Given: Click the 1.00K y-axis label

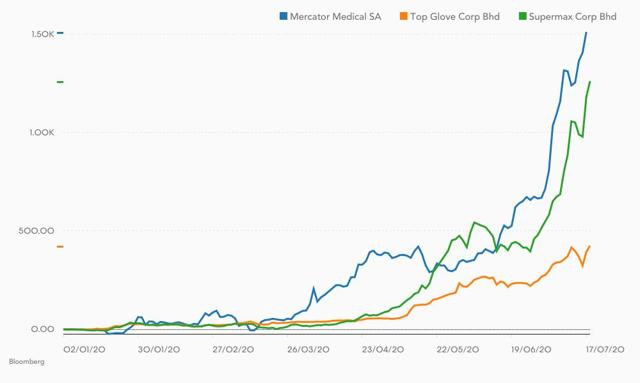Looking at the screenshot, I should pyautogui.click(x=42, y=133).
